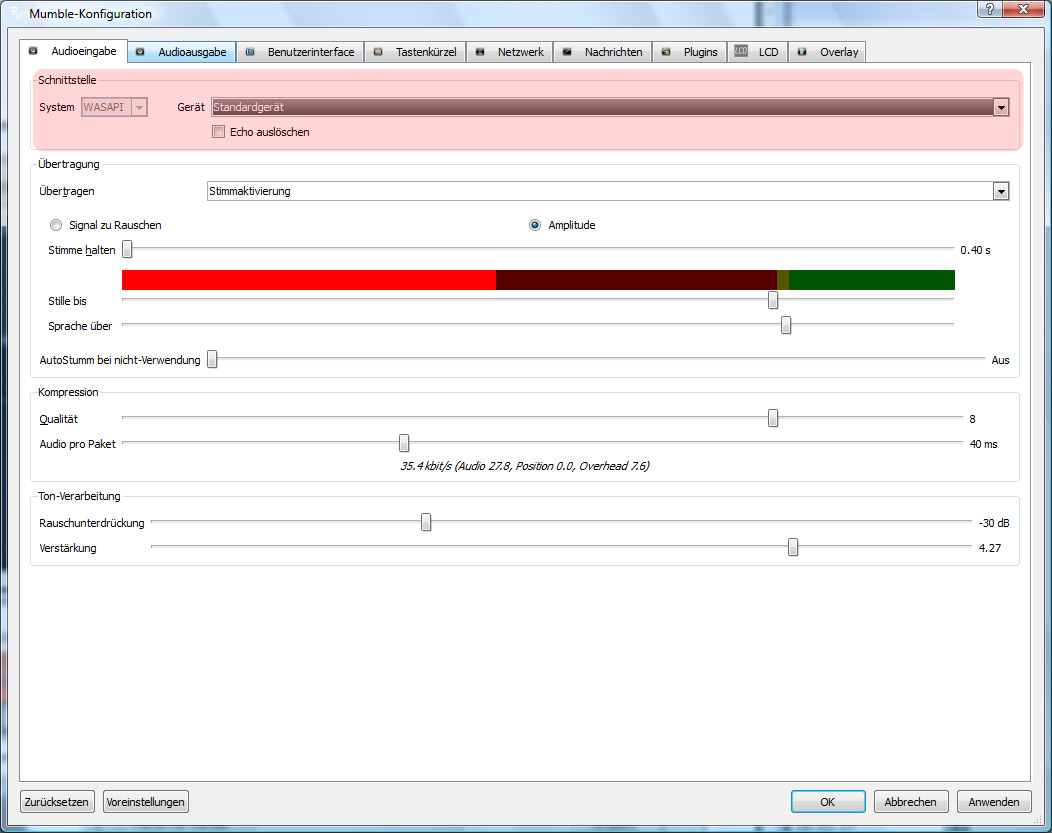
Task: Select the Signal zu Rauschen radio button
Action: tap(56, 225)
